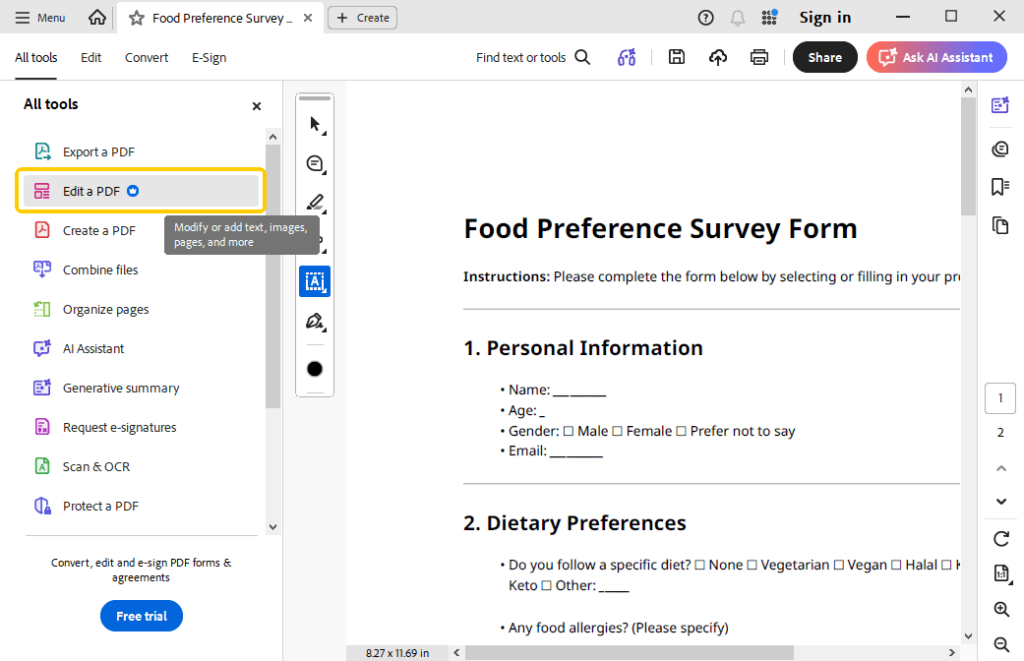Check the Halal diet checkbox
Screen dimensions: 1024x661
pyautogui.click(x=896, y=565)
